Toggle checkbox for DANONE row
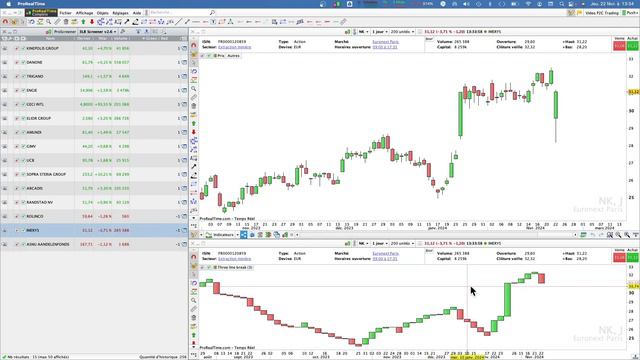This screenshot has height=360, width=640. point(23,62)
